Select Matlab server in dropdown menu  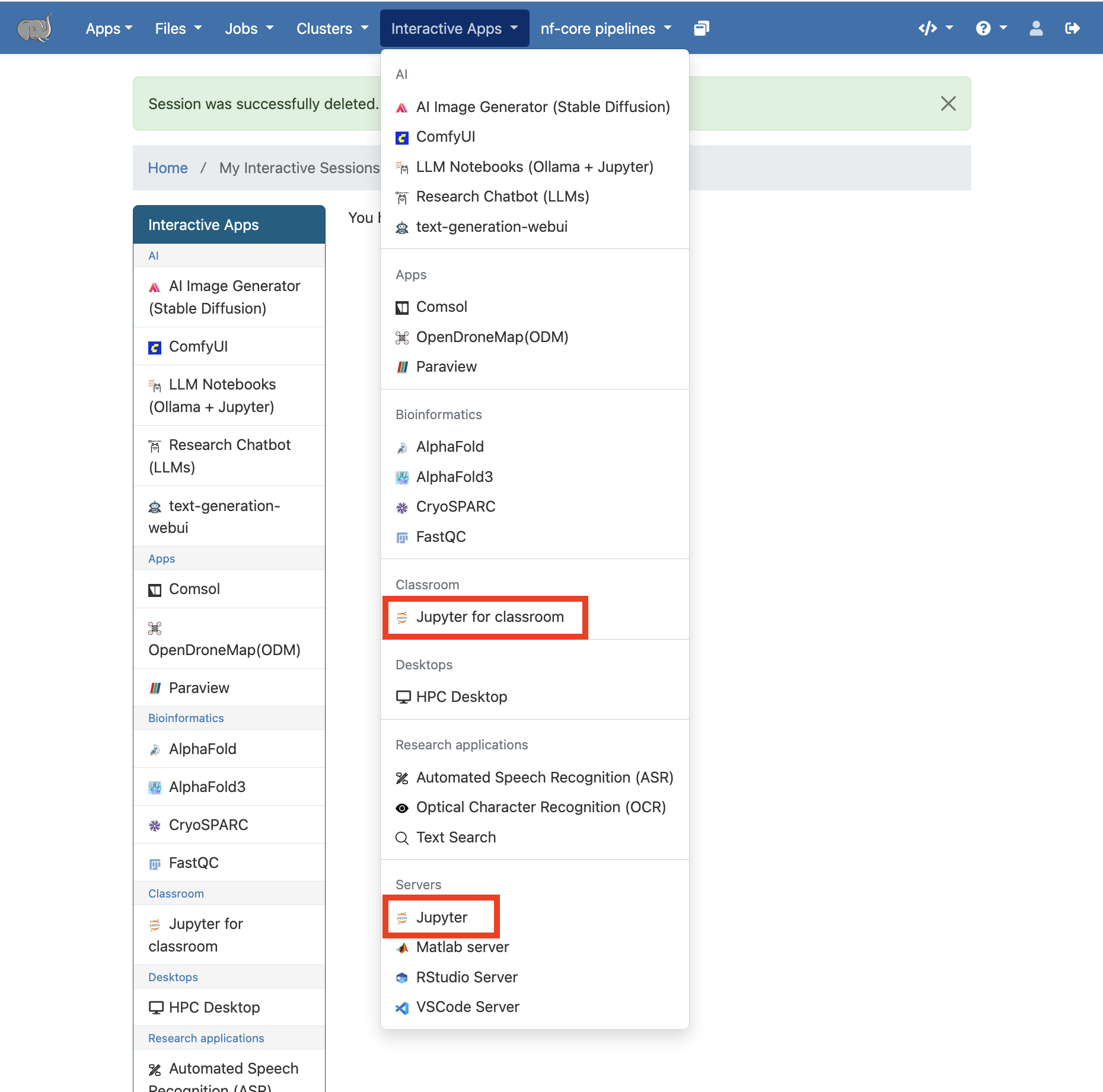click(462, 947)
